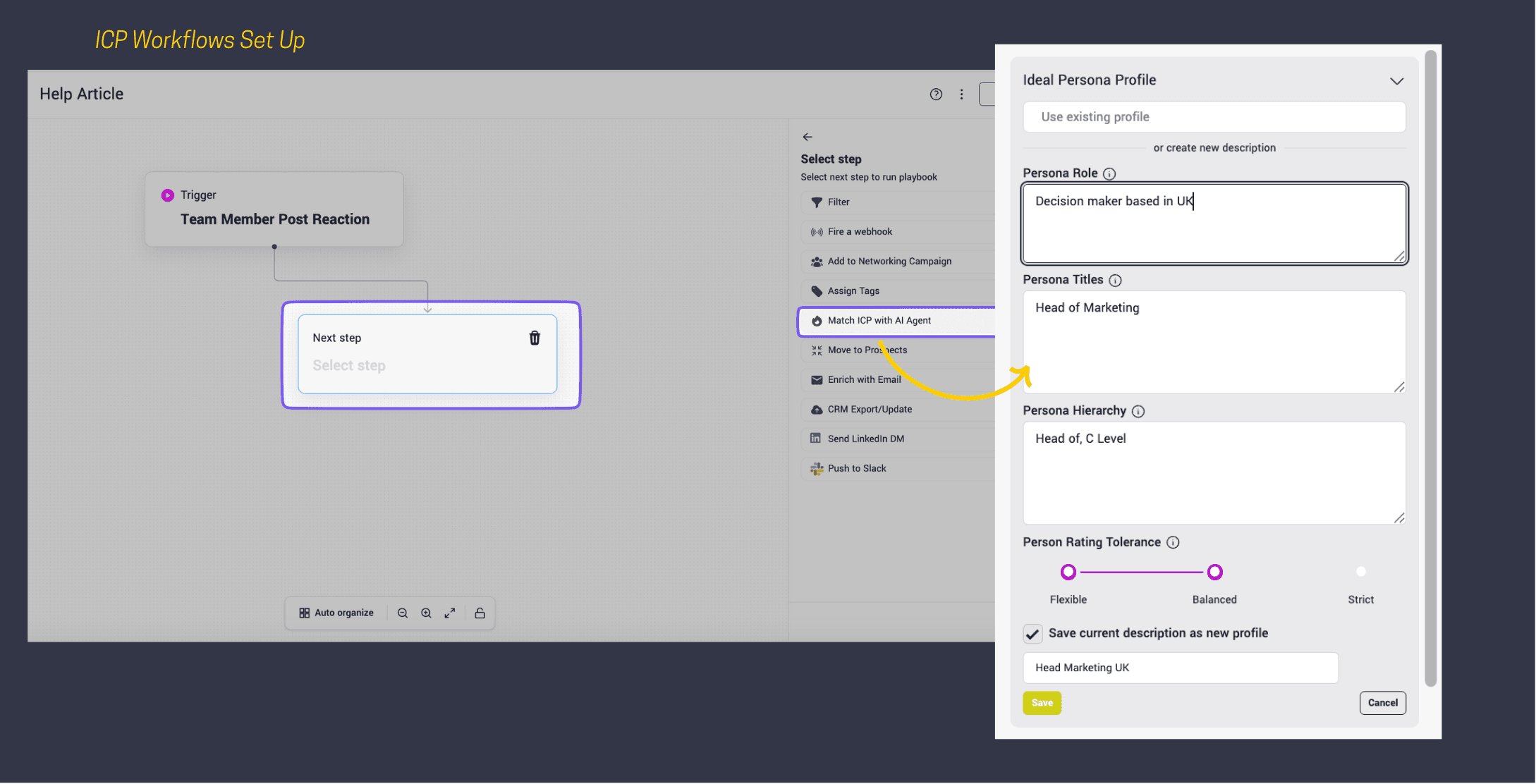
Task: Click the yellow Save button
Action: [x=1042, y=703]
